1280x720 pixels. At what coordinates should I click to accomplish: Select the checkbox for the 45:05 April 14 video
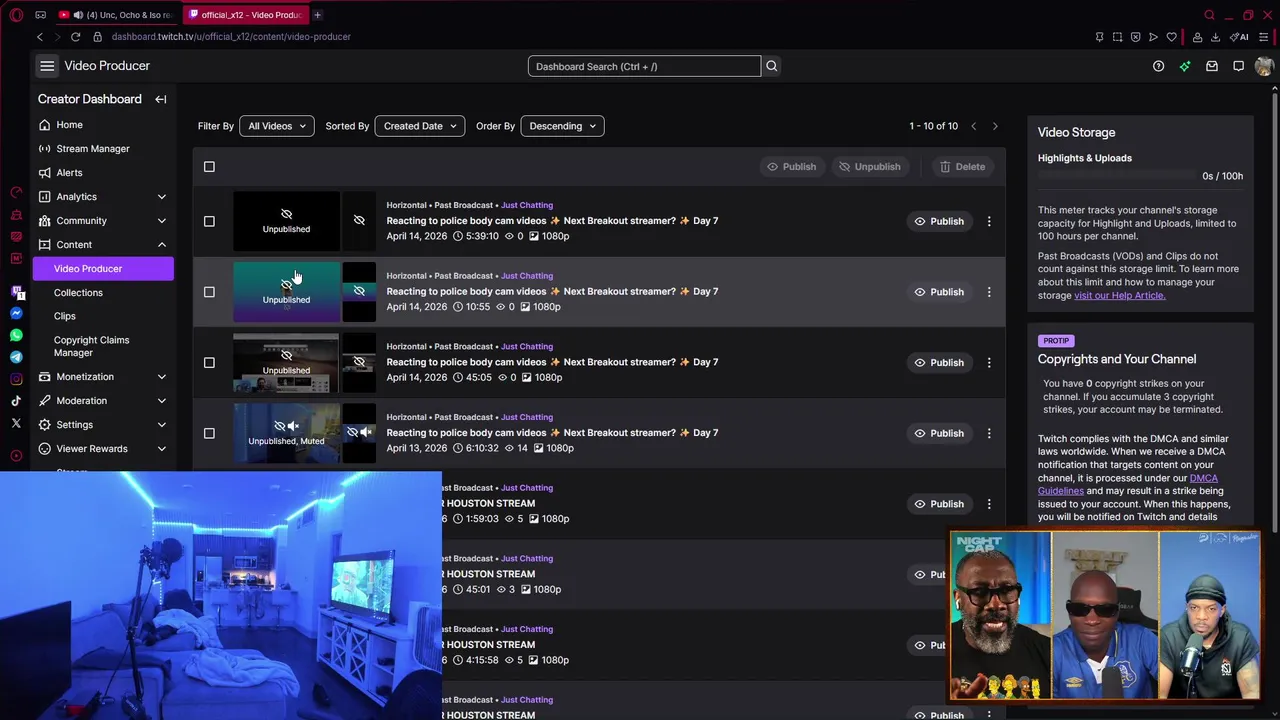click(x=209, y=362)
